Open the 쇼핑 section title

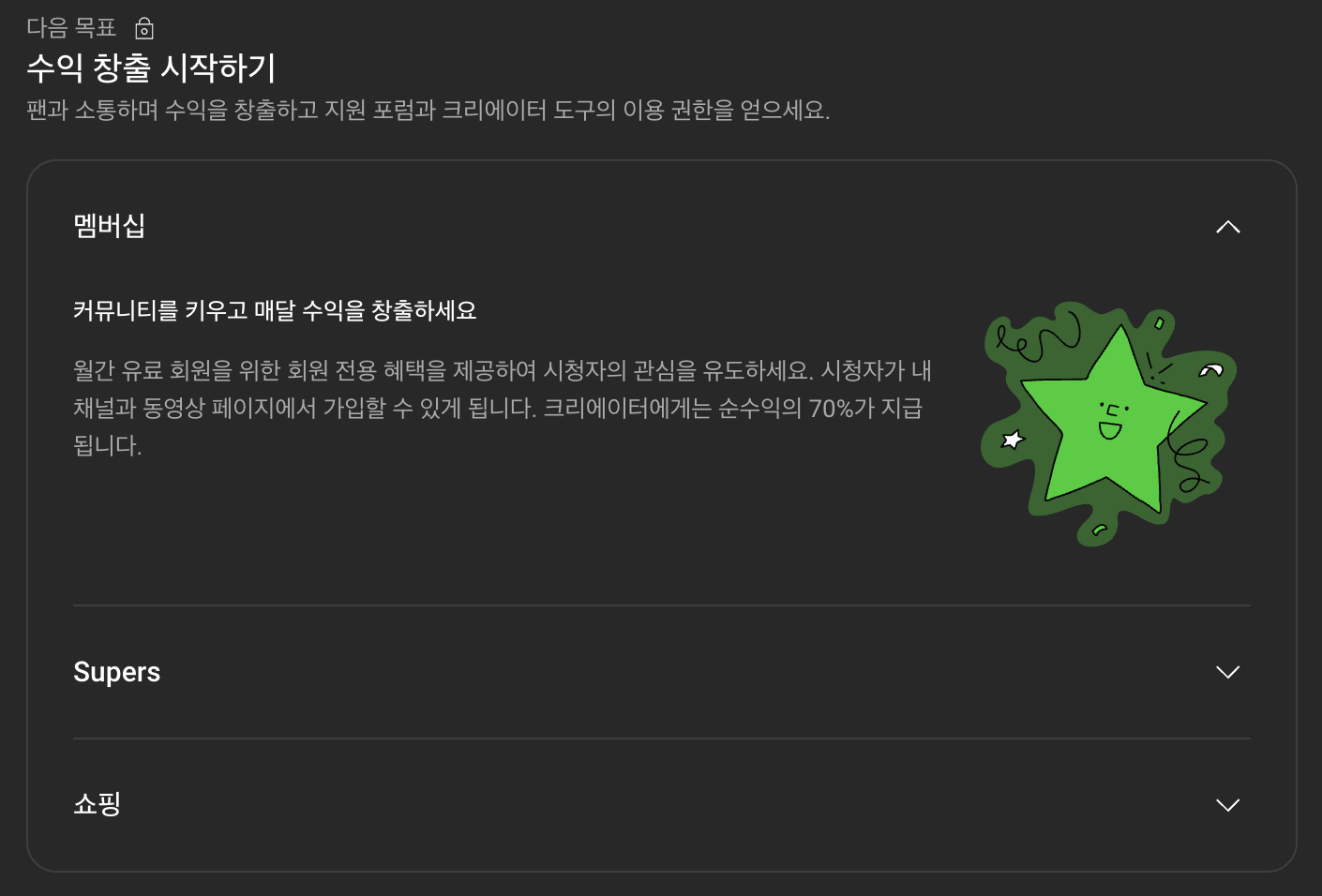coord(98,804)
